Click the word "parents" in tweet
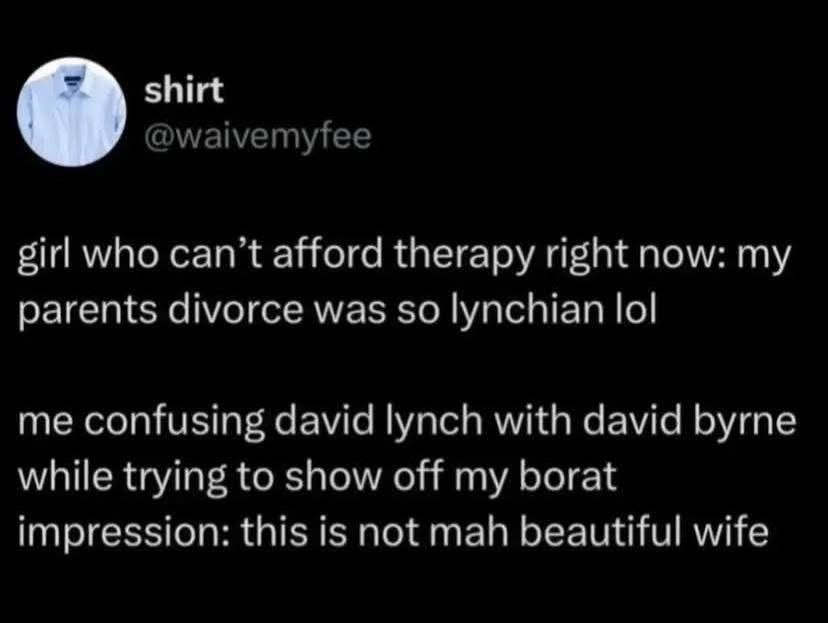Viewport: 828px width, 623px height. click(87, 312)
